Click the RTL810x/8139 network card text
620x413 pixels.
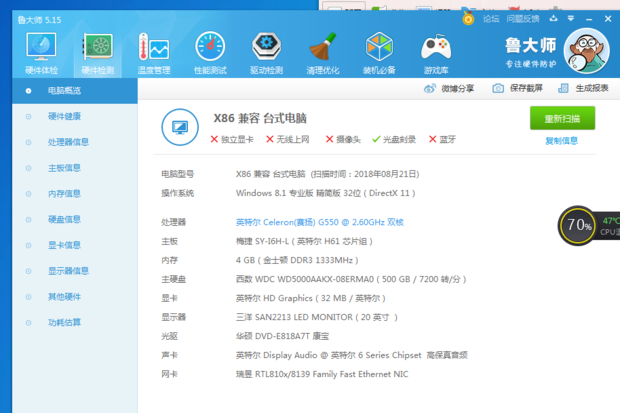(322, 374)
